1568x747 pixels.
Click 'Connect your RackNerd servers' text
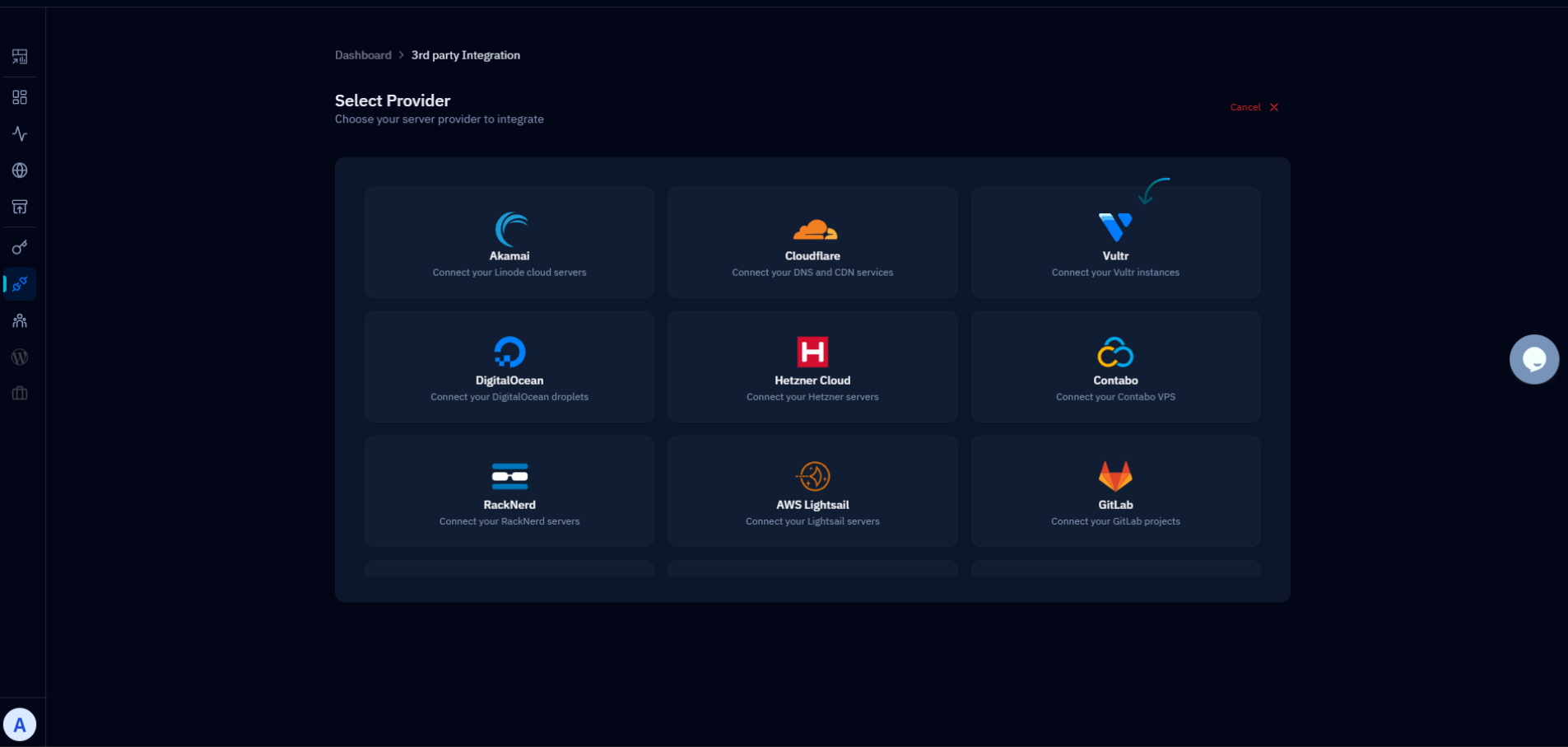tap(509, 521)
